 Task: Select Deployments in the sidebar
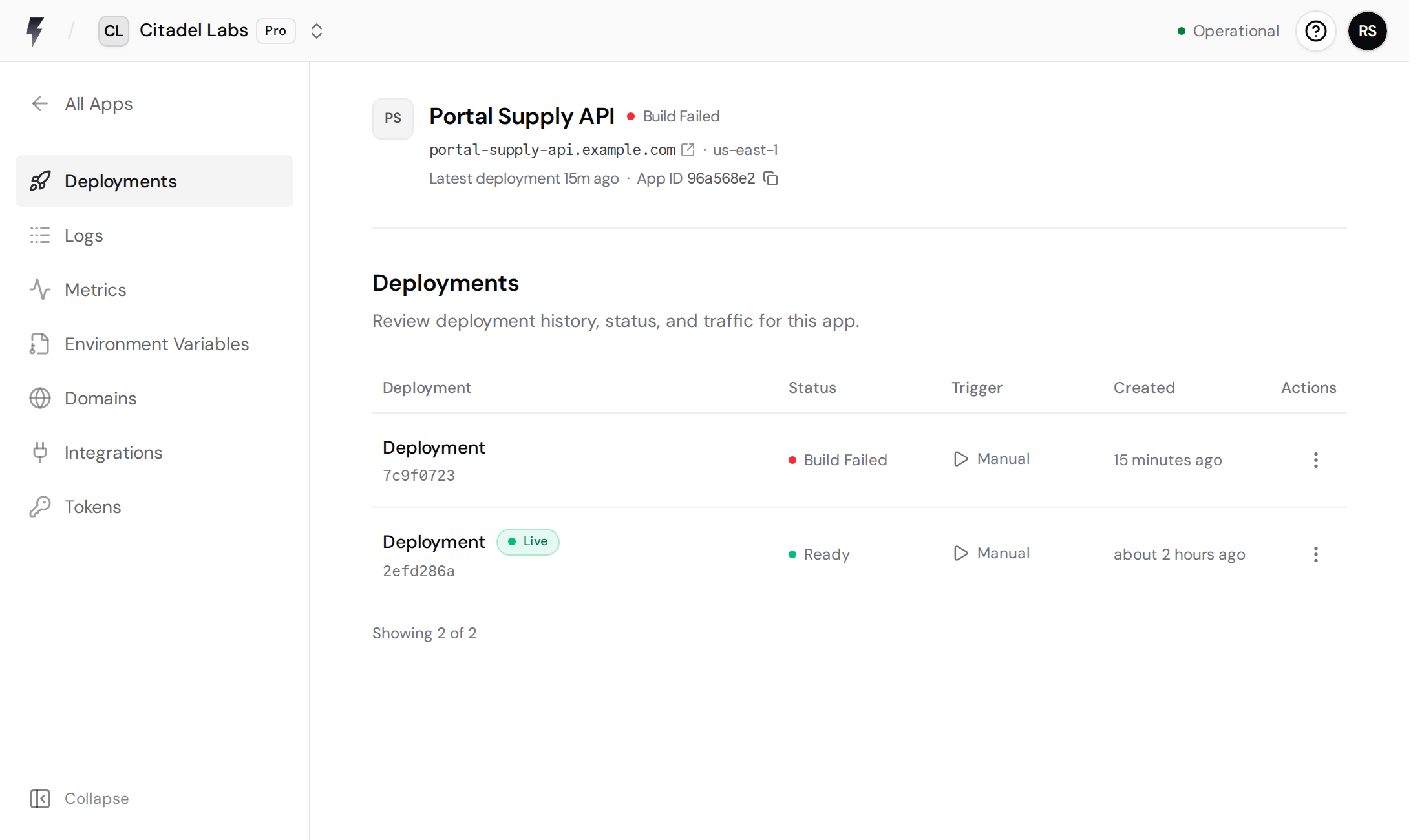tap(154, 181)
